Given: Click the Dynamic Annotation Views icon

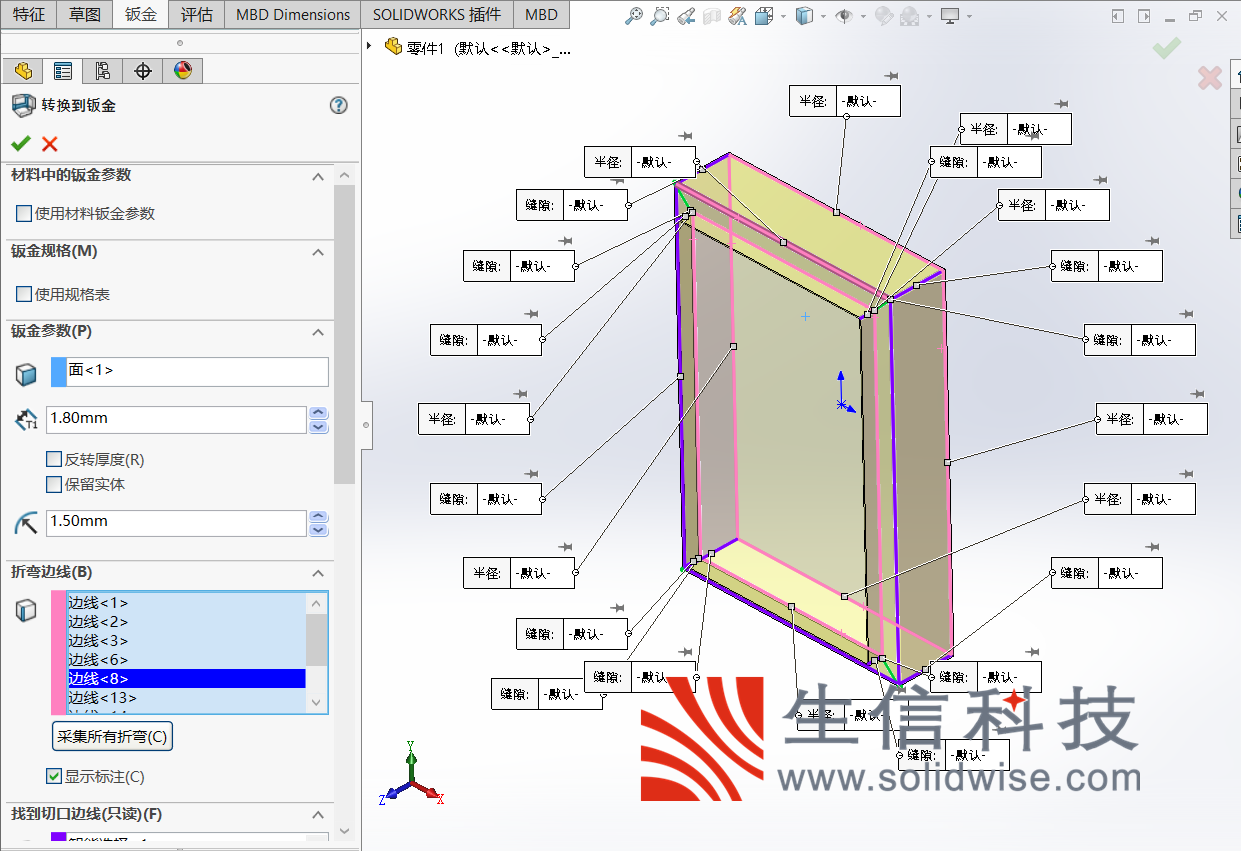Looking at the screenshot, I should [x=738, y=16].
